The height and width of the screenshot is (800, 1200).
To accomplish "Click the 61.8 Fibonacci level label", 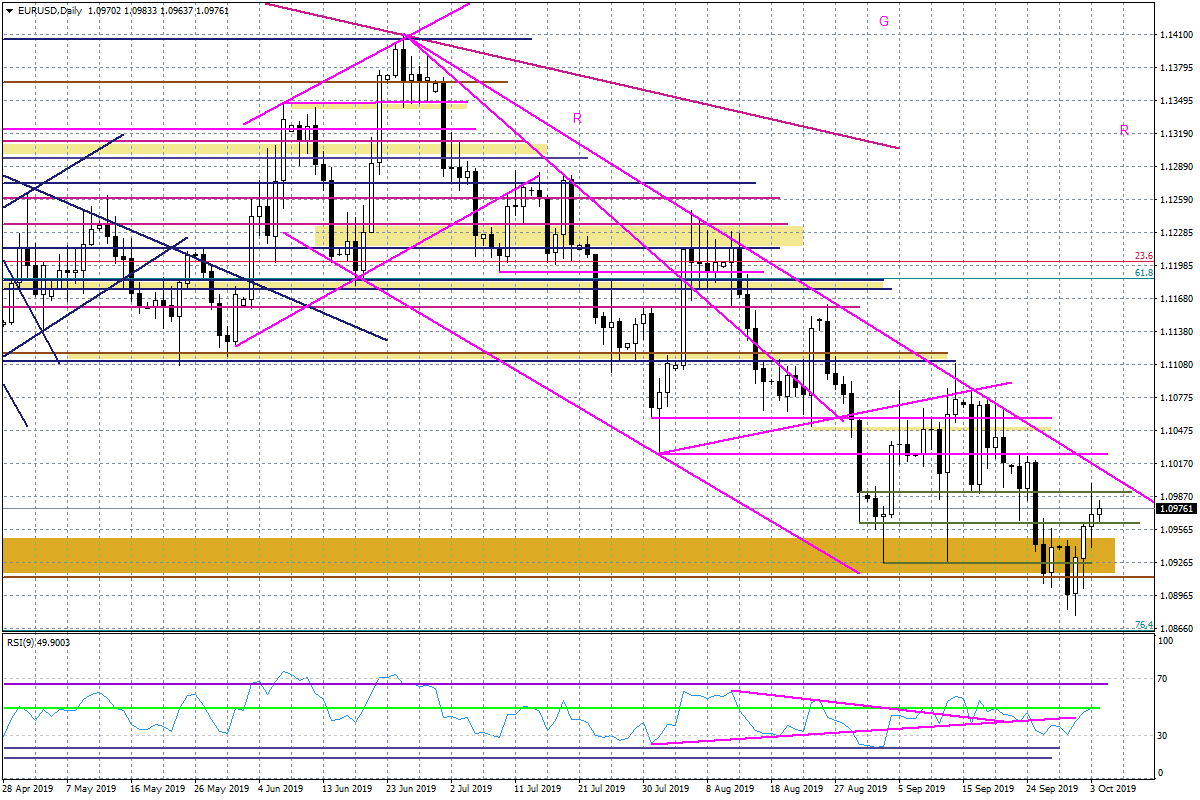I will pyautogui.click(x=1145, y=272).
